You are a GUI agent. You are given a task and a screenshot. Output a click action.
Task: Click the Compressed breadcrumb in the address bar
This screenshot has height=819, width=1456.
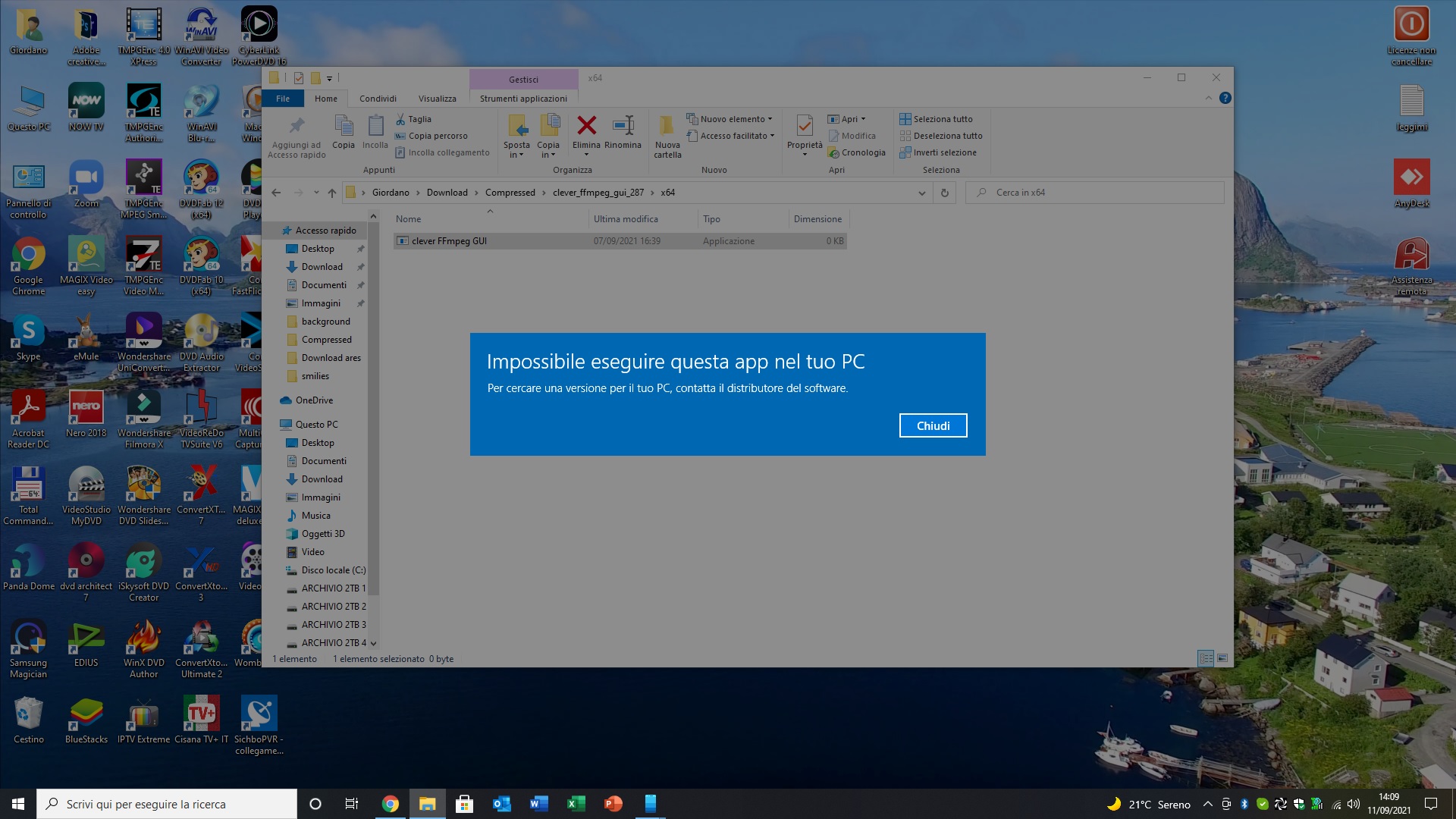pyautogui.click(x=510, y=193)
